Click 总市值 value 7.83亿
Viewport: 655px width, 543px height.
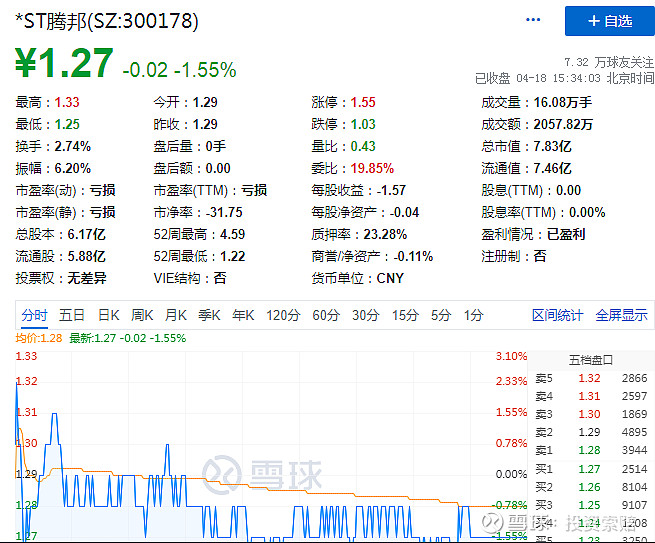click(x=552, y=147)
